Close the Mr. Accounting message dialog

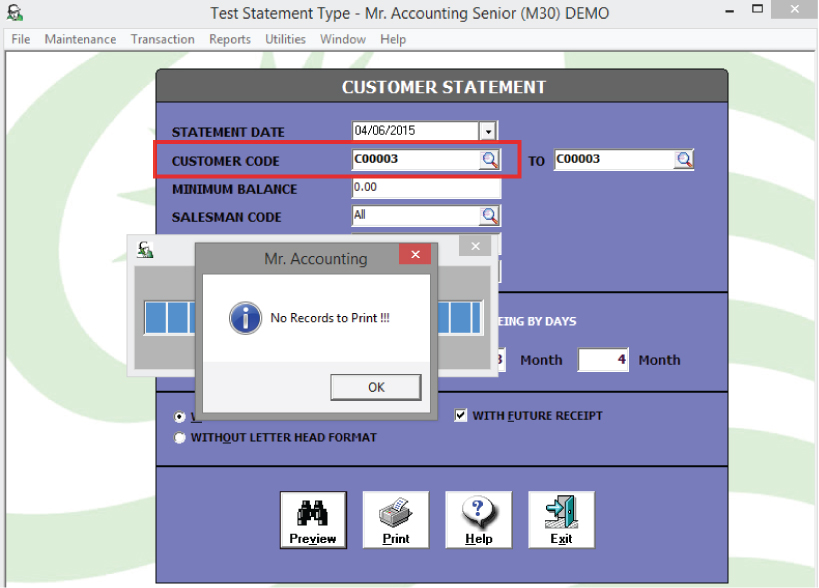(x=415, y=254)
